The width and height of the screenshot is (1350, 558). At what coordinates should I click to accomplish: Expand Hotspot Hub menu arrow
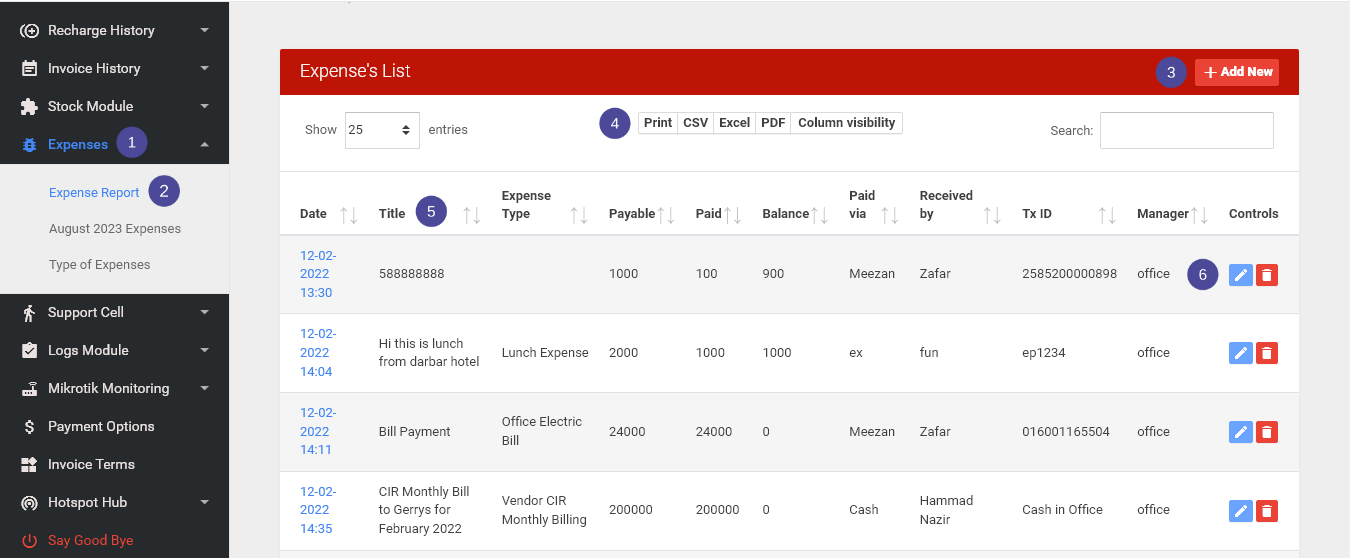[205, 503]
